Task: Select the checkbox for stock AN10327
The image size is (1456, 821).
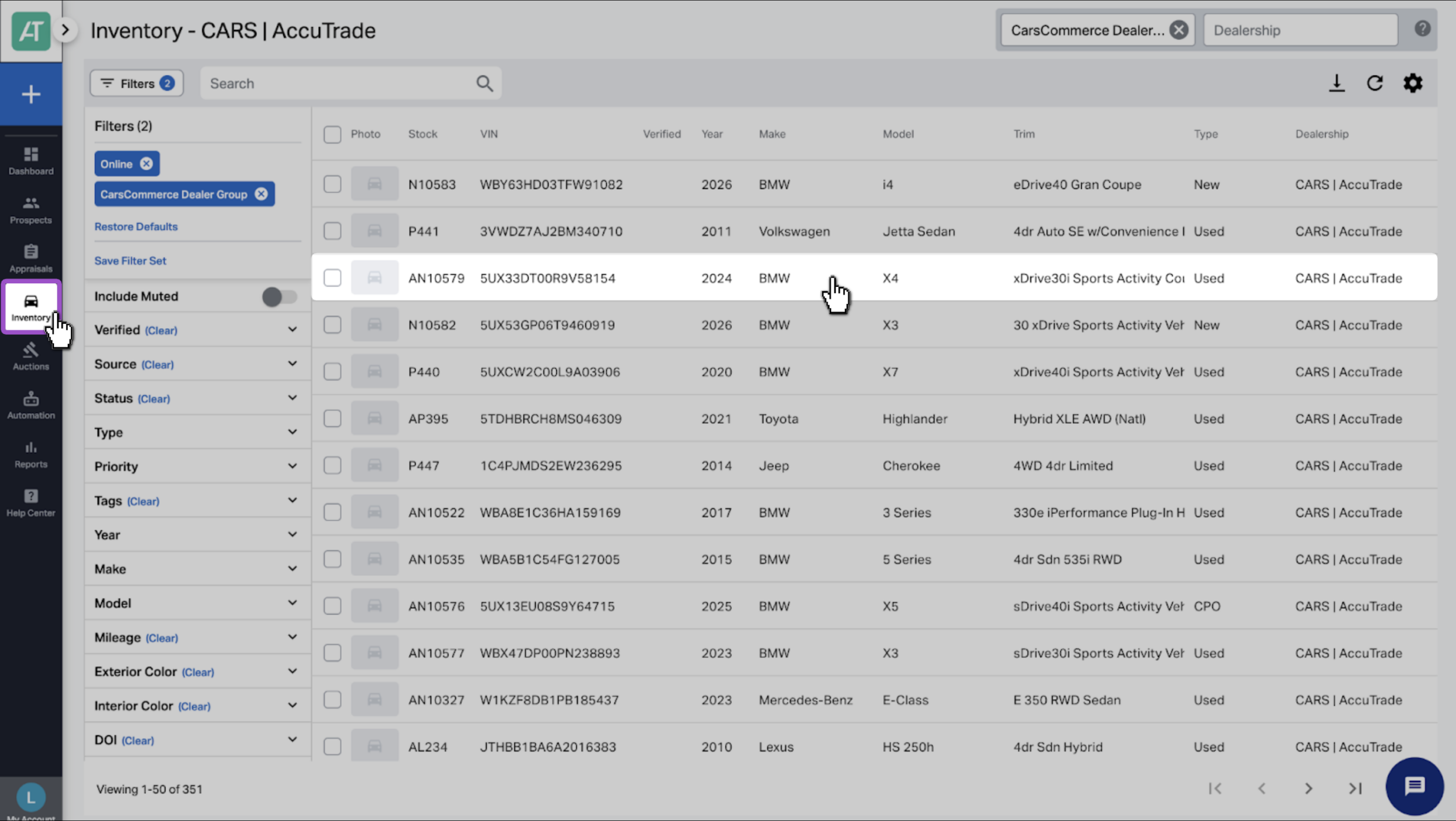Action: 332,699
